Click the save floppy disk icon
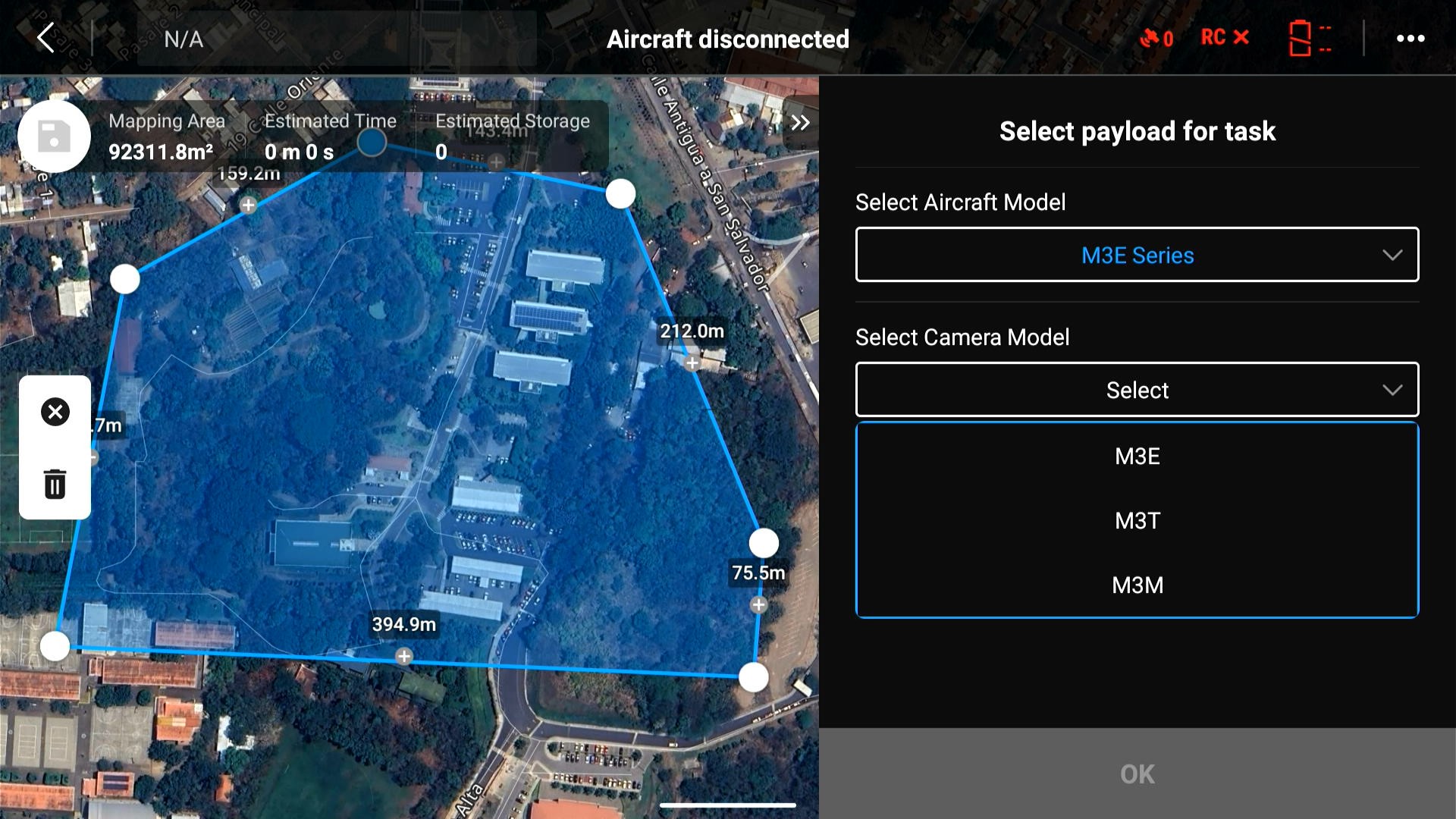 [54, 136]
